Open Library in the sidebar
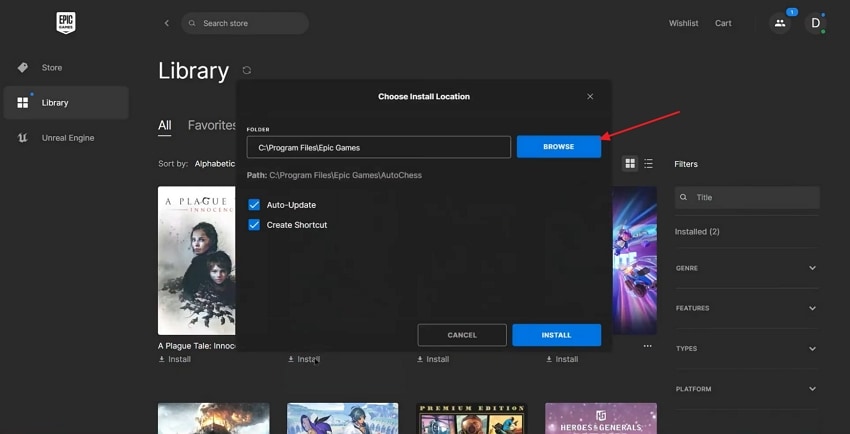 coord(66,103)
